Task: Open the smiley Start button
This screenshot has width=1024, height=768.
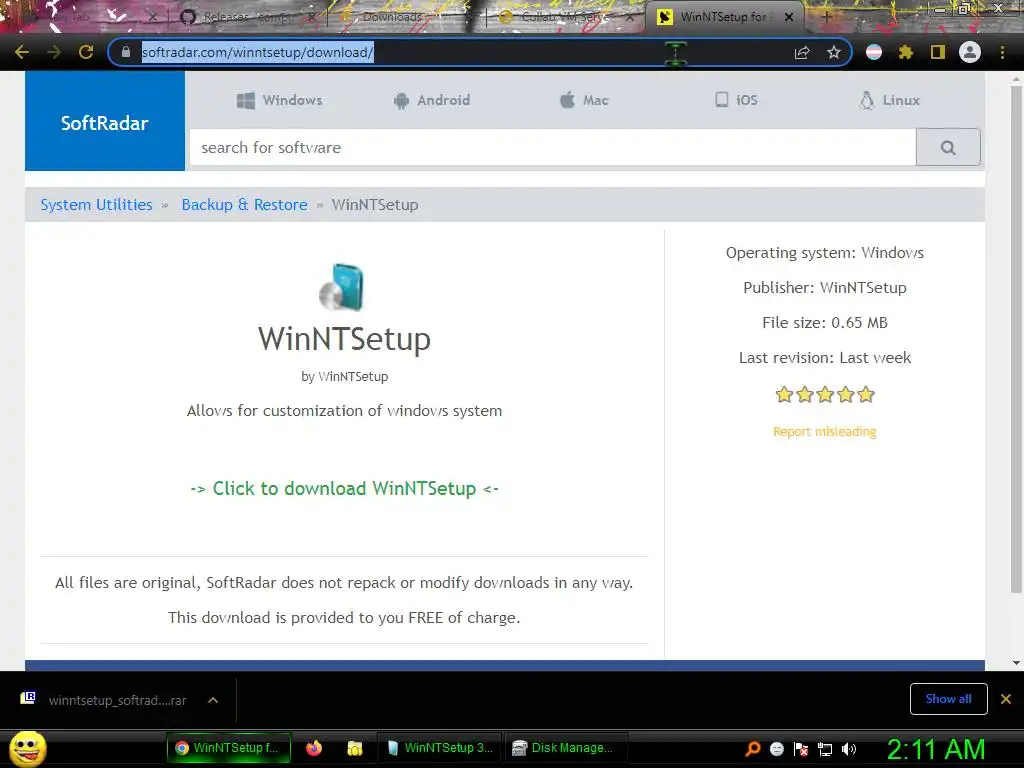Action: pos(28,749)
